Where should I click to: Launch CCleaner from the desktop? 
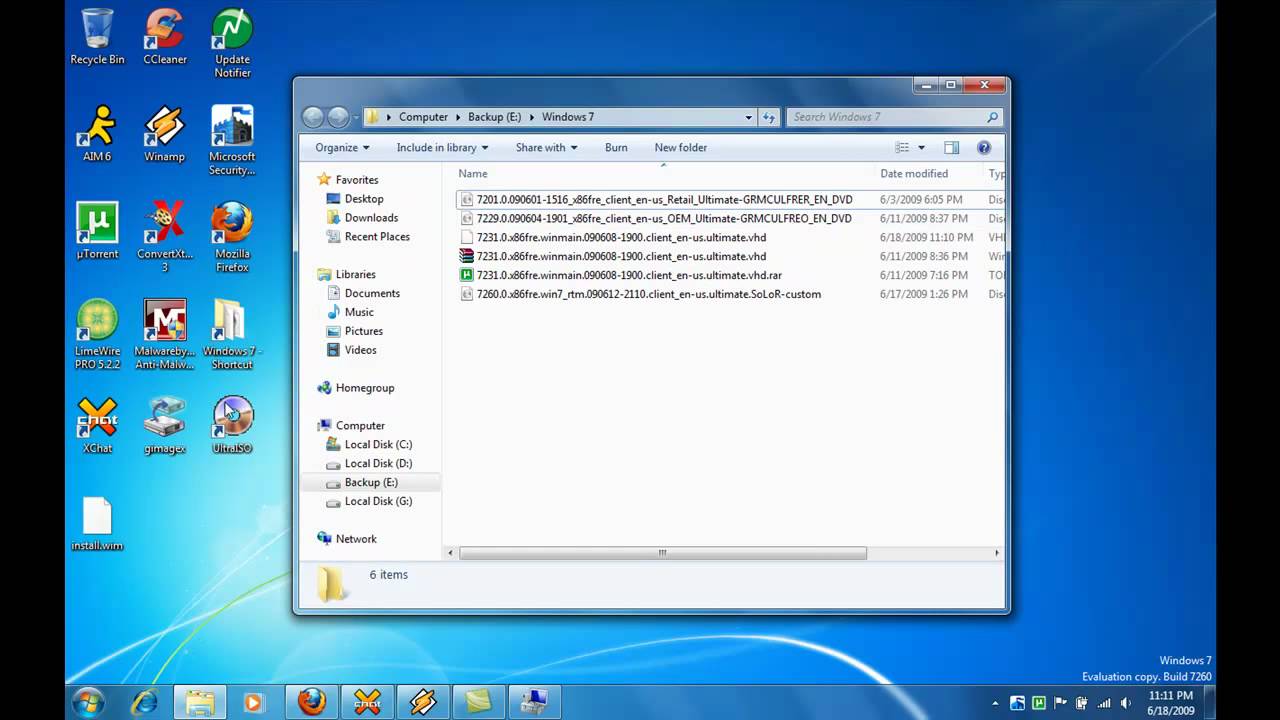(164, 37)
